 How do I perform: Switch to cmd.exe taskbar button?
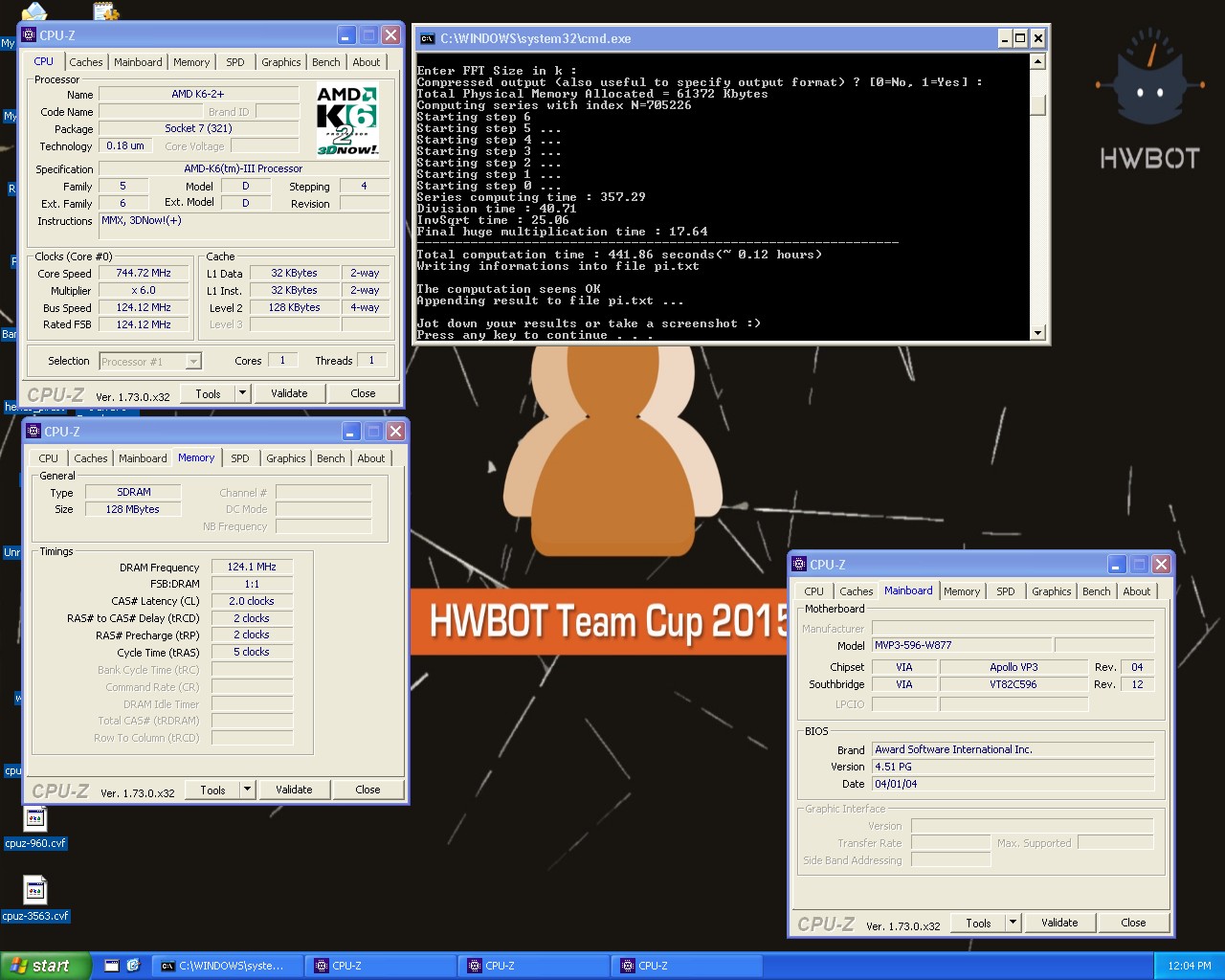pyautogui.click(x=226, y=966)
